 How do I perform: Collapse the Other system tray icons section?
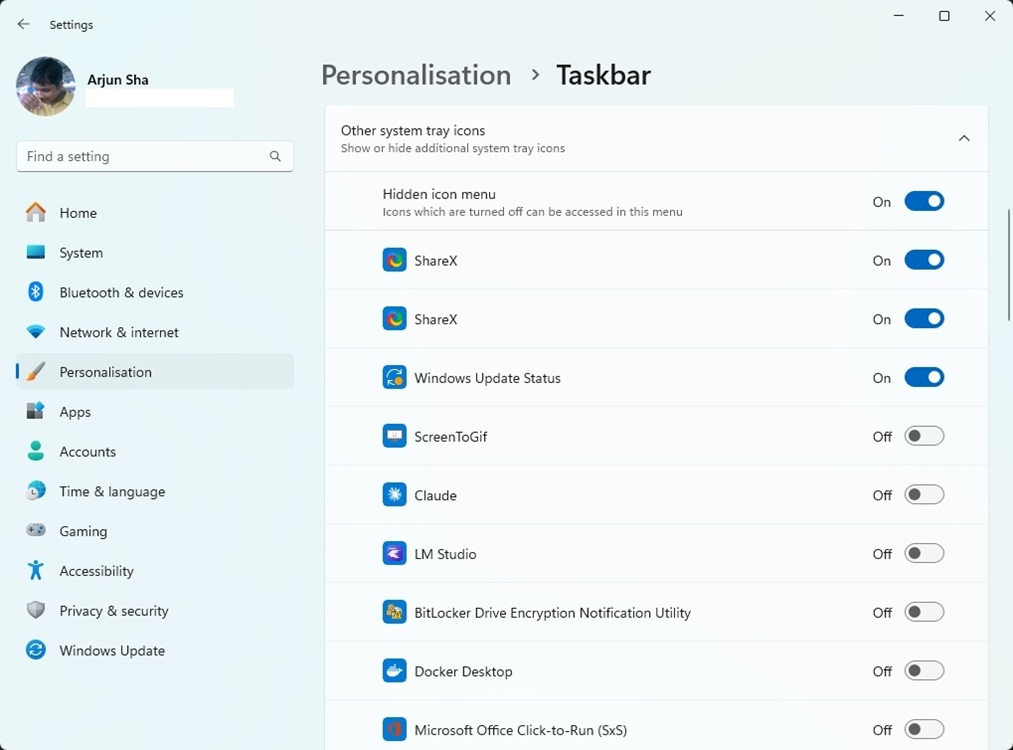[x=963, y=138]
